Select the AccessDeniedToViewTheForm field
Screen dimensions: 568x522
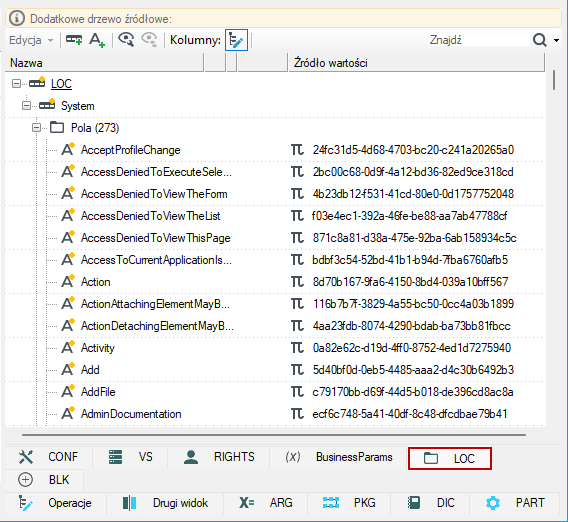point(154,194)
